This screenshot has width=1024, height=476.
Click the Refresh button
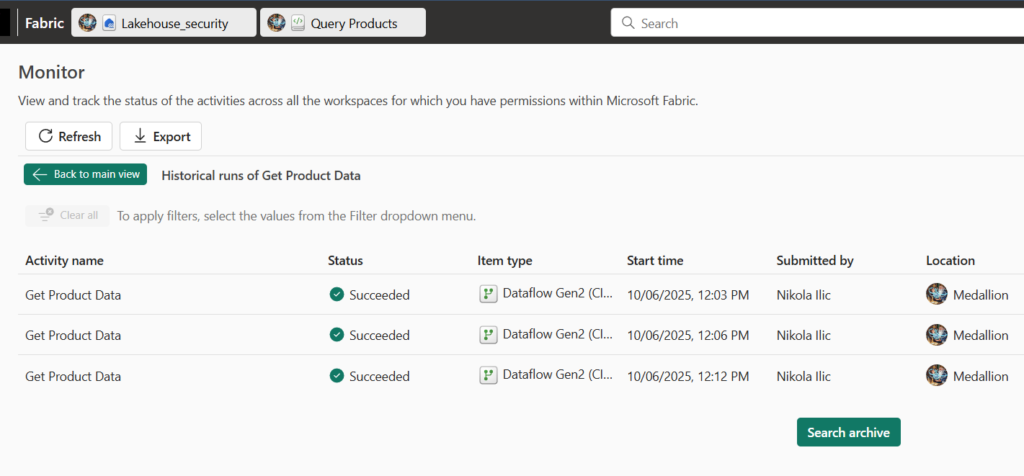click(x=68, y=136)
